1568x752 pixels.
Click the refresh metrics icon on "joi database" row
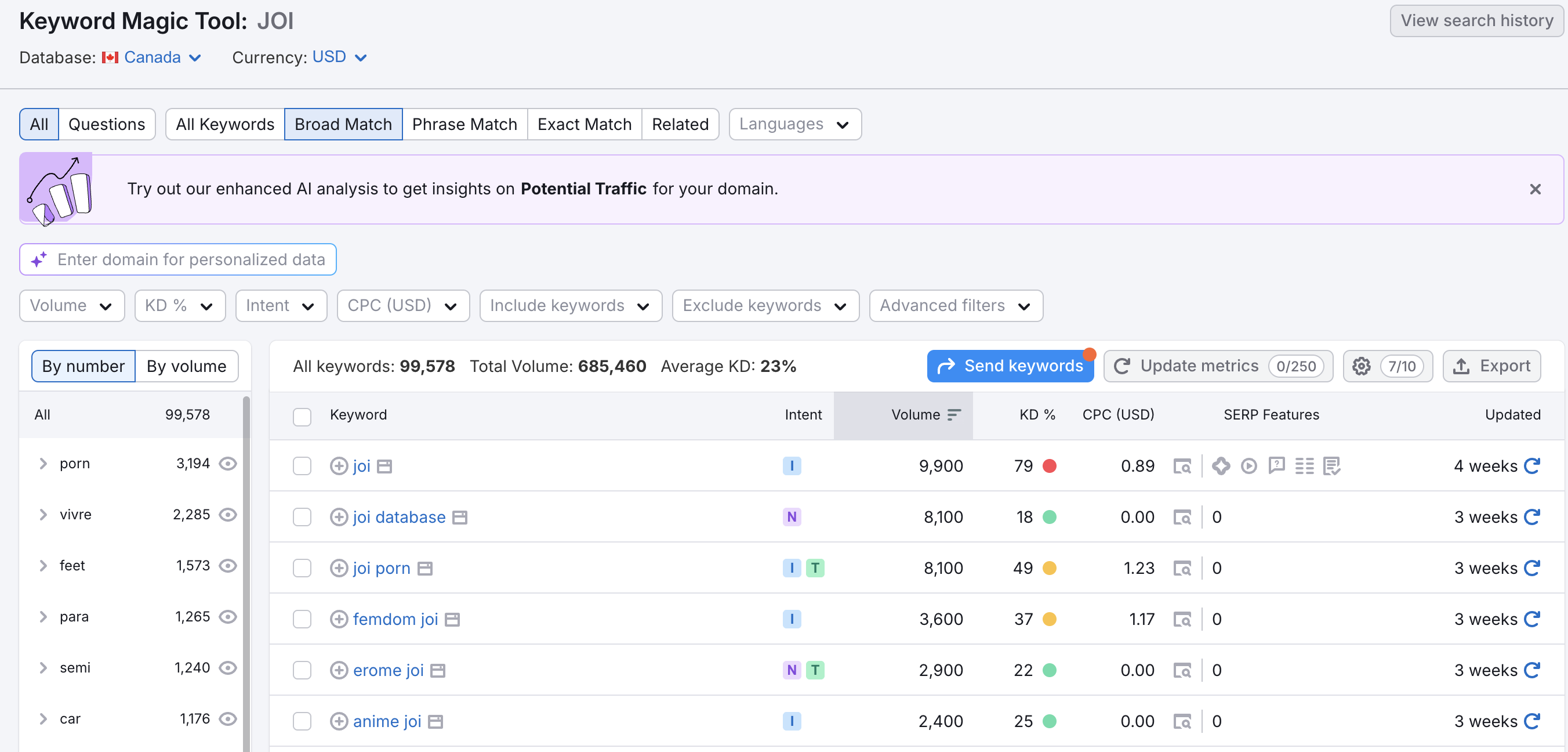point(1533,517)
